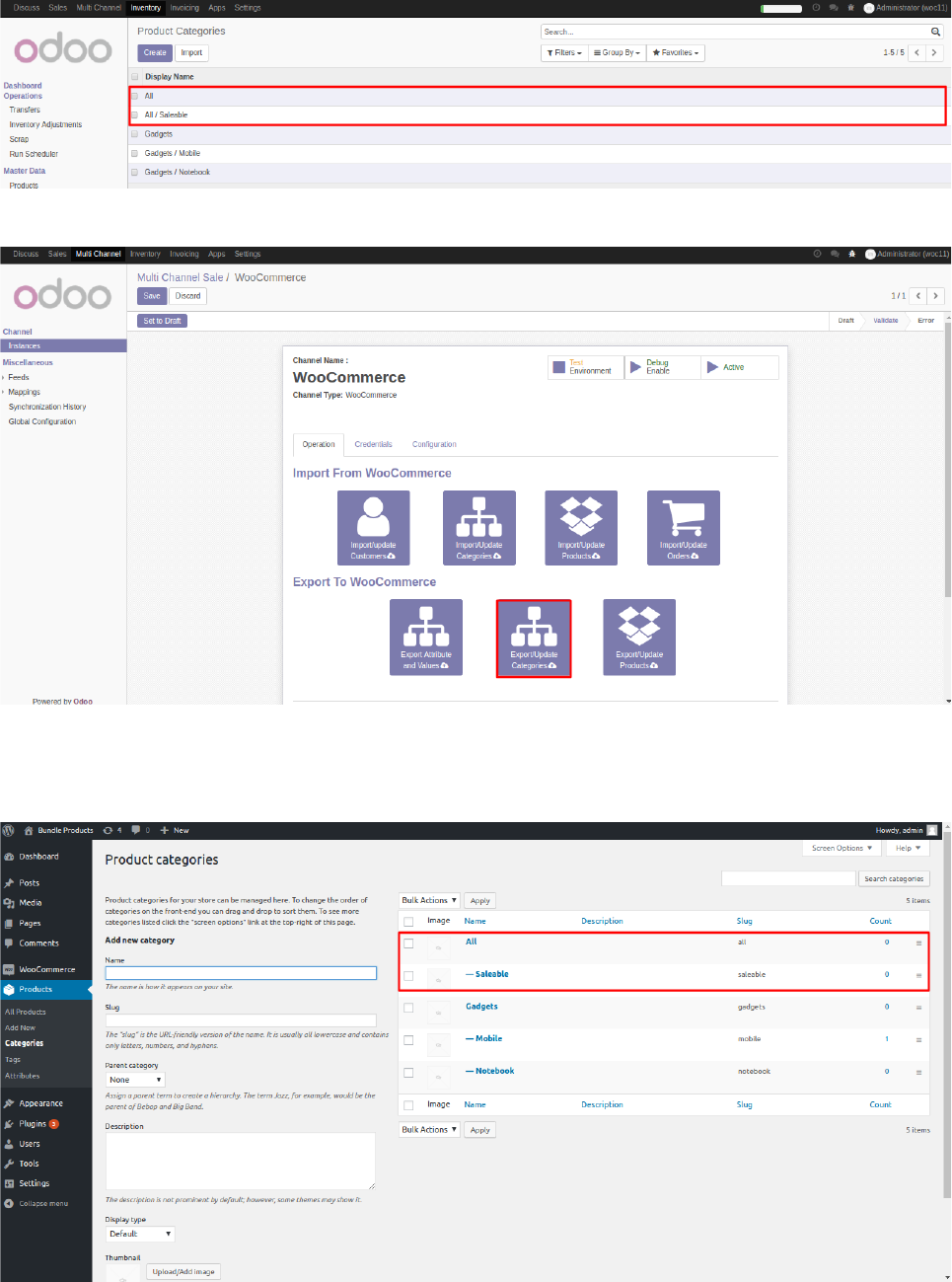952x1282 pixels.
Task: Click the drag handle on the Gadgets row
Action: click(x=918, y=1008)
